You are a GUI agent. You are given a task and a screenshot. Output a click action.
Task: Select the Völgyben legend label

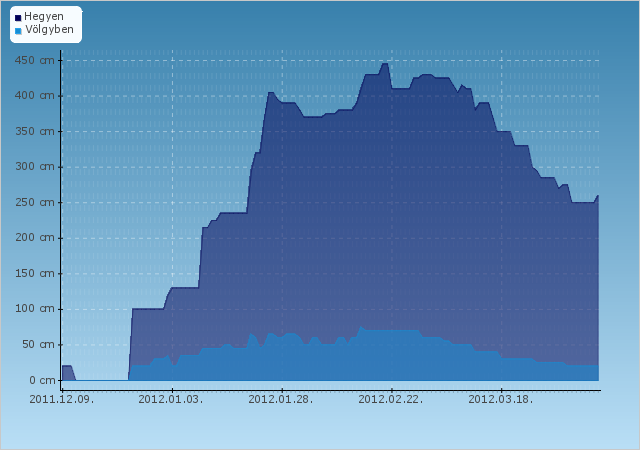pyautogui.click(x=49, y=29)
